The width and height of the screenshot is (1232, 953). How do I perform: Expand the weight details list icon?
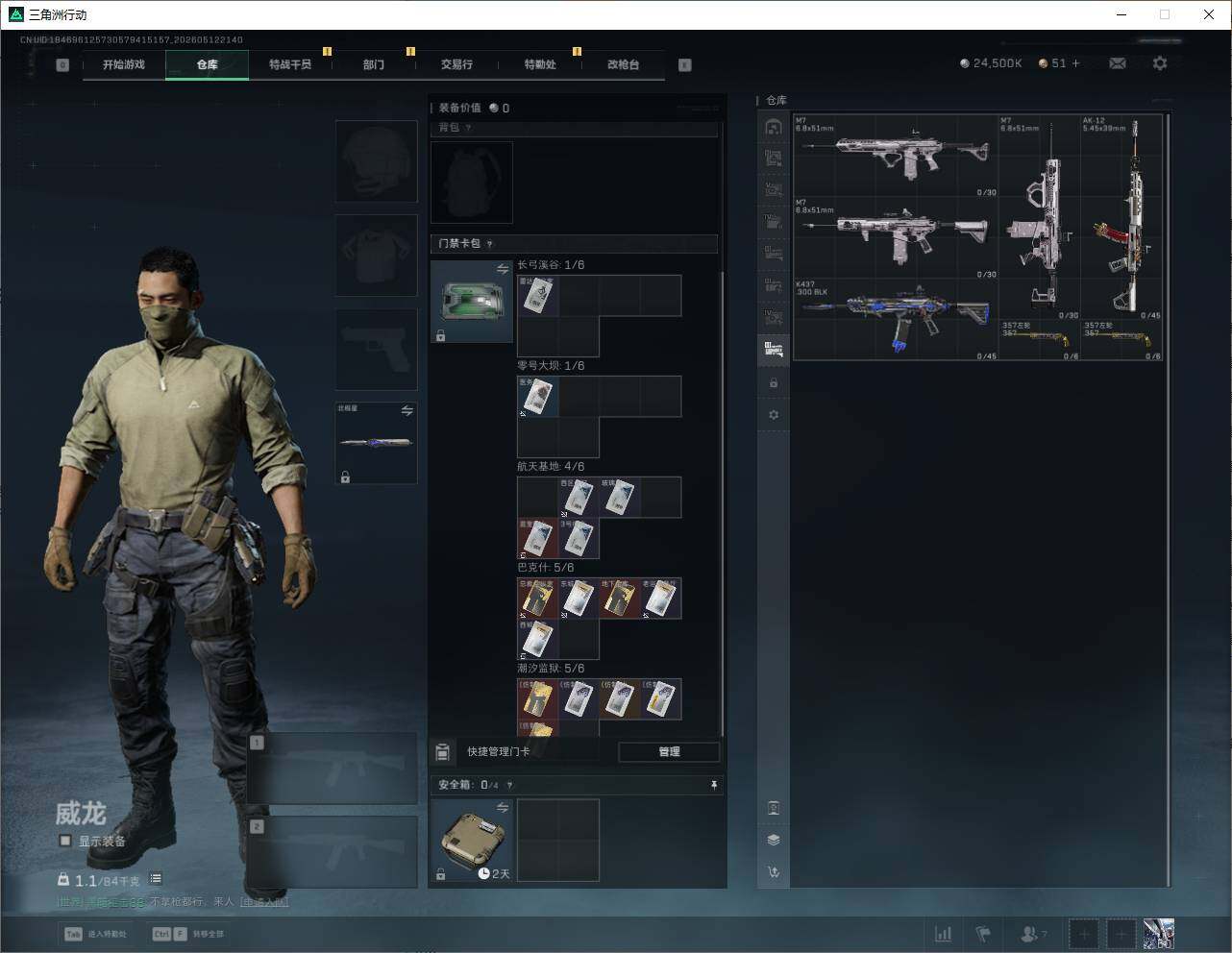(x=156, y=879)
